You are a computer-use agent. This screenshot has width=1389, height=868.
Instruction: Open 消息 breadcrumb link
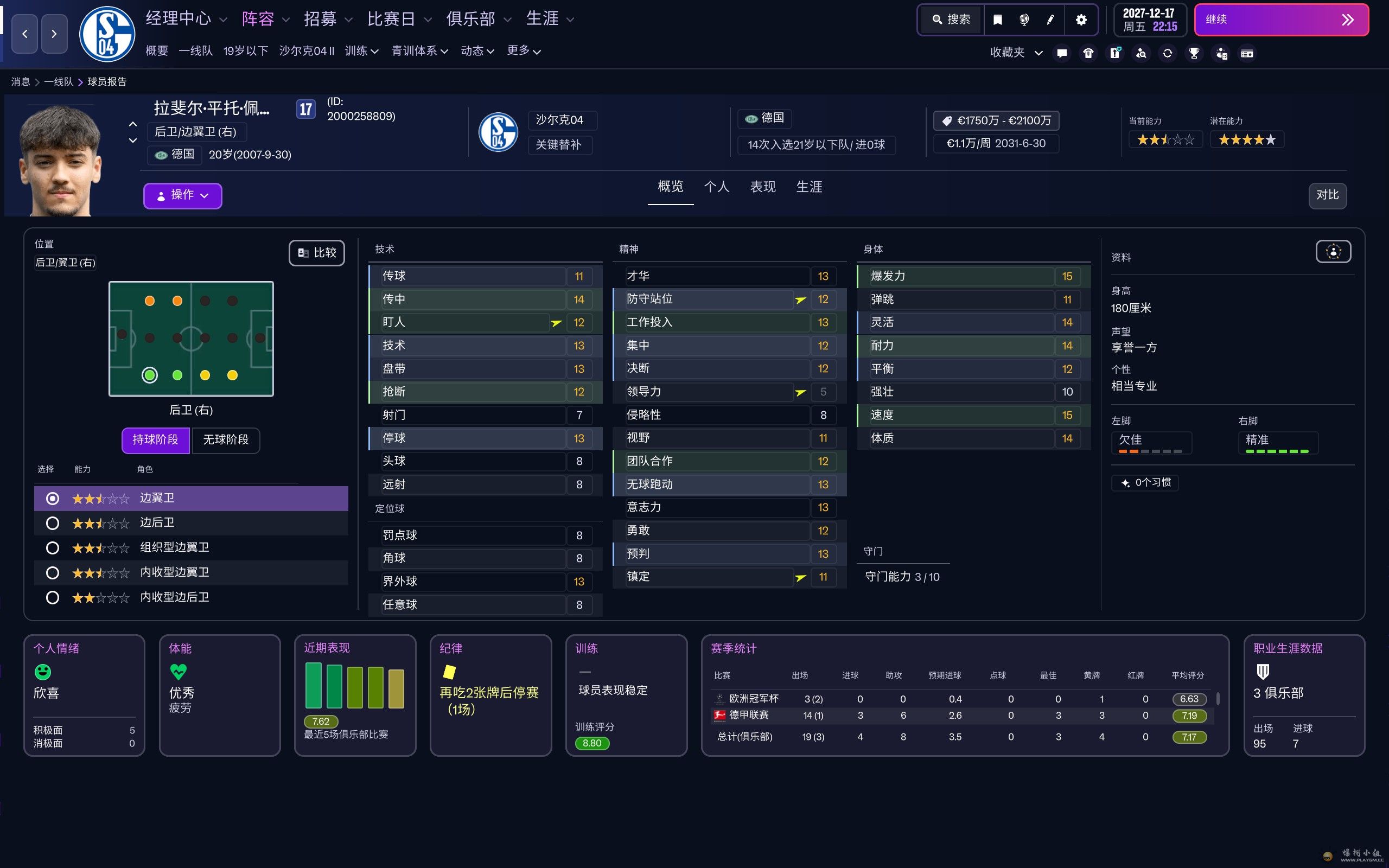coord(21,82)
